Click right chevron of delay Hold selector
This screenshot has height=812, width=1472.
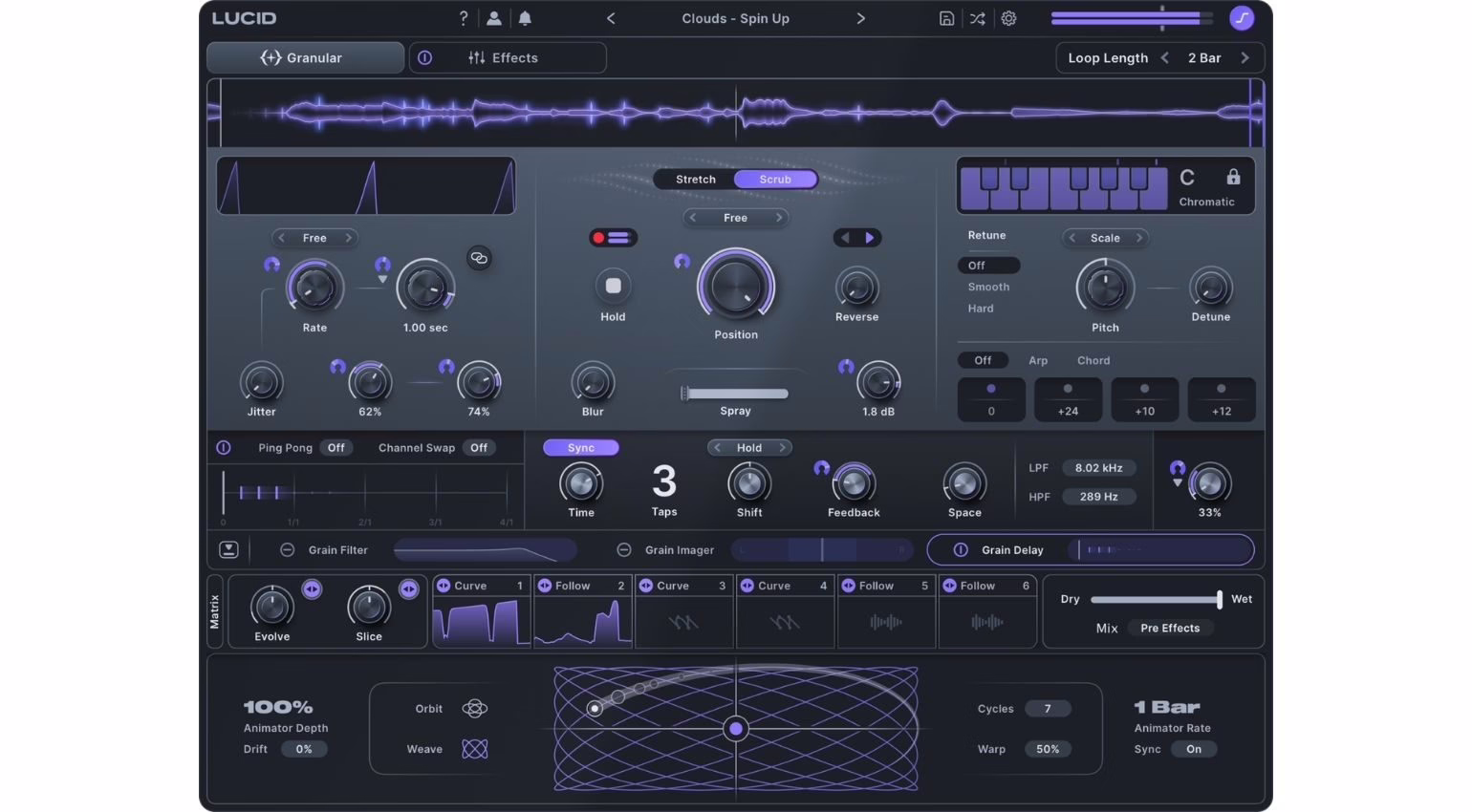(782, 447)
